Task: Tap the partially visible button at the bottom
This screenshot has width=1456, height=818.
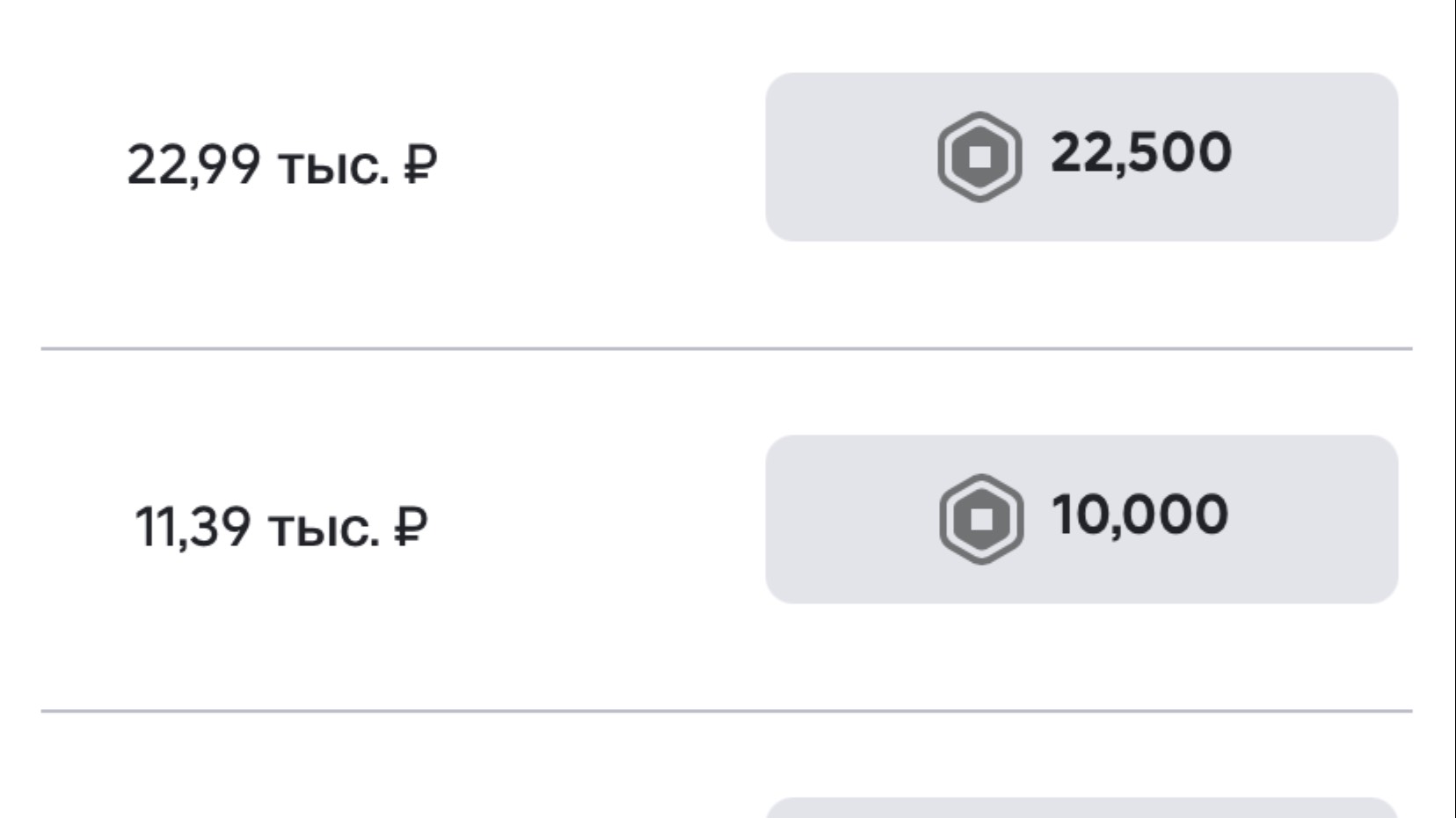Action: (1081, 808)
